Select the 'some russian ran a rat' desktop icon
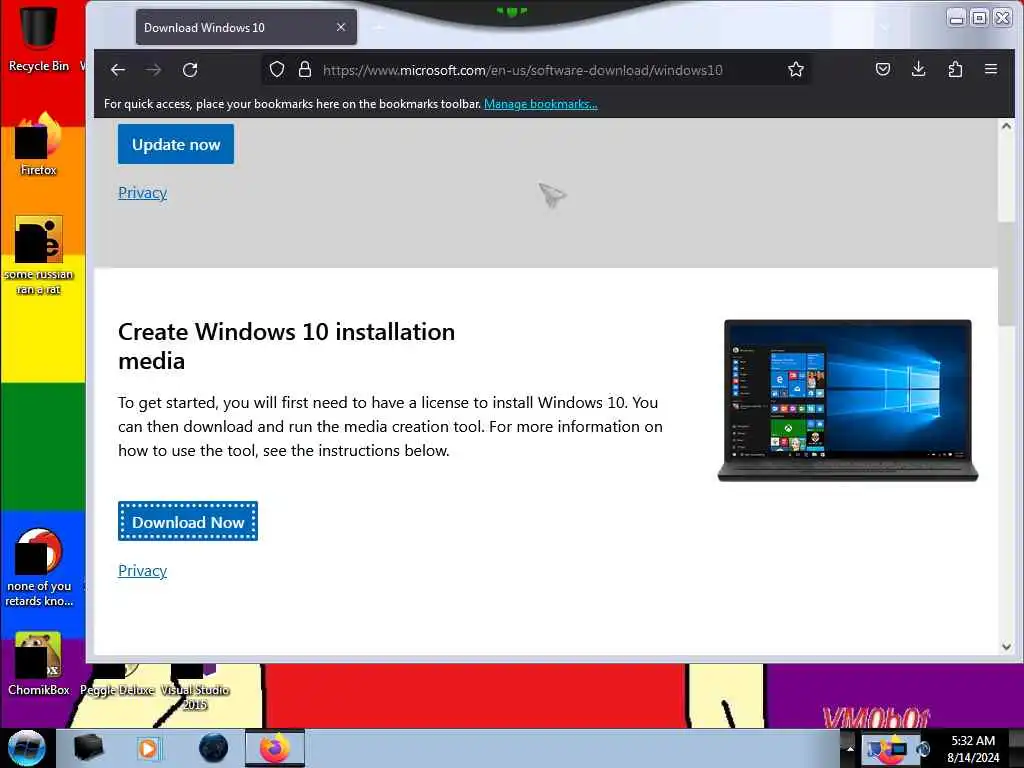 (x=38, y=255)
